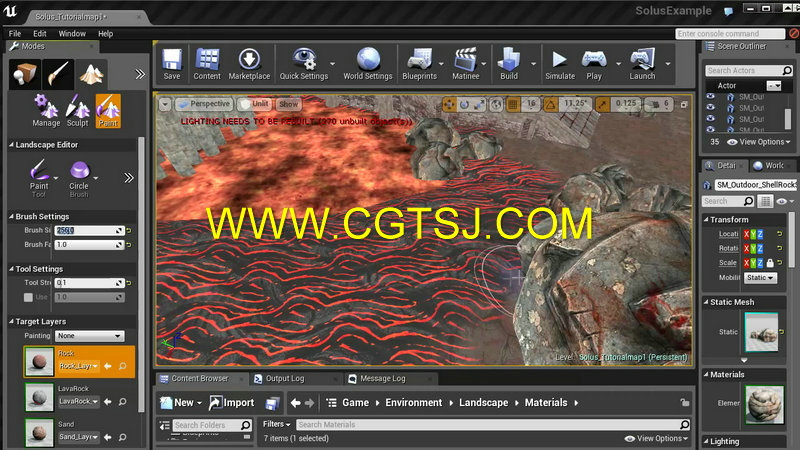The width and height of the screenshot is (800, 450).
Task: Find Sand layer in content browser
Action: click(122, 437)
